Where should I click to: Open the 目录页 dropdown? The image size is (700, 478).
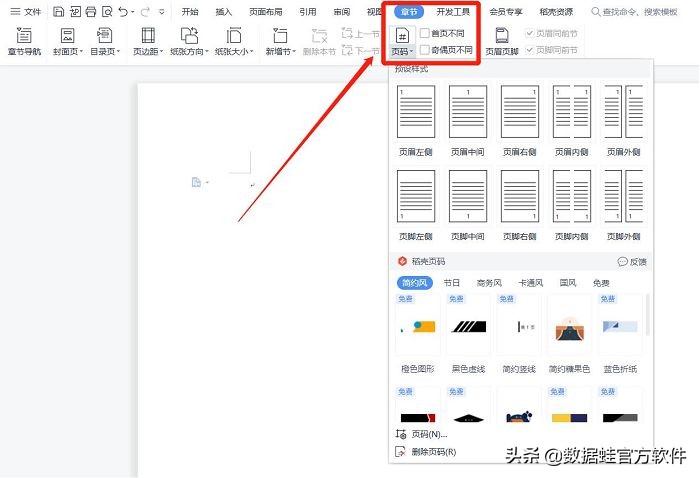pos(105,41)
